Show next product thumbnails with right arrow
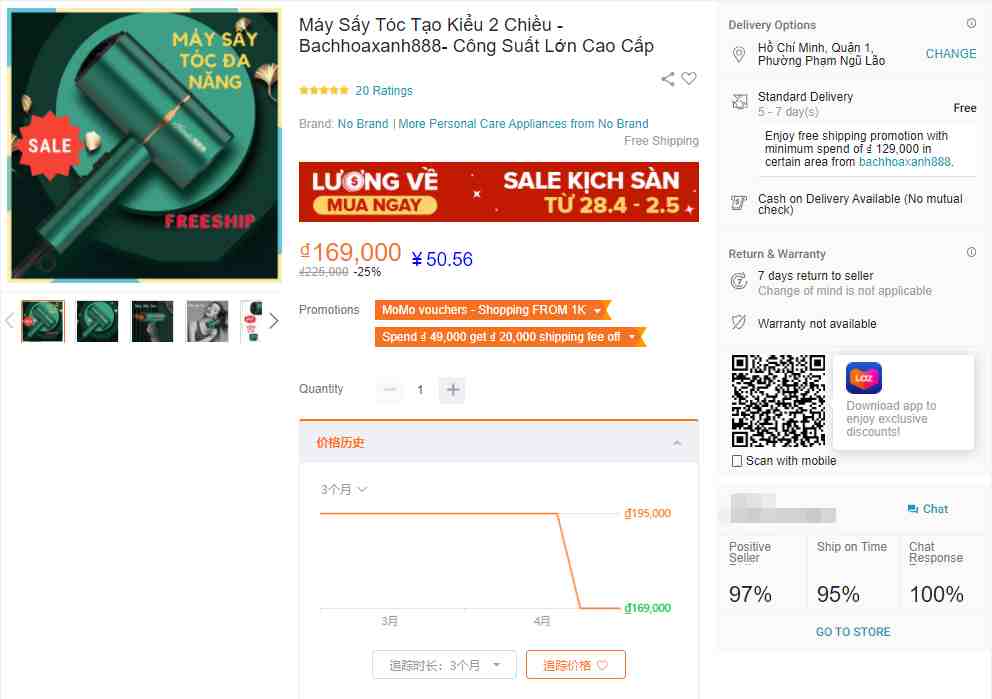The width and height of the screenshot is (992, 699). (x=273, y=321)
